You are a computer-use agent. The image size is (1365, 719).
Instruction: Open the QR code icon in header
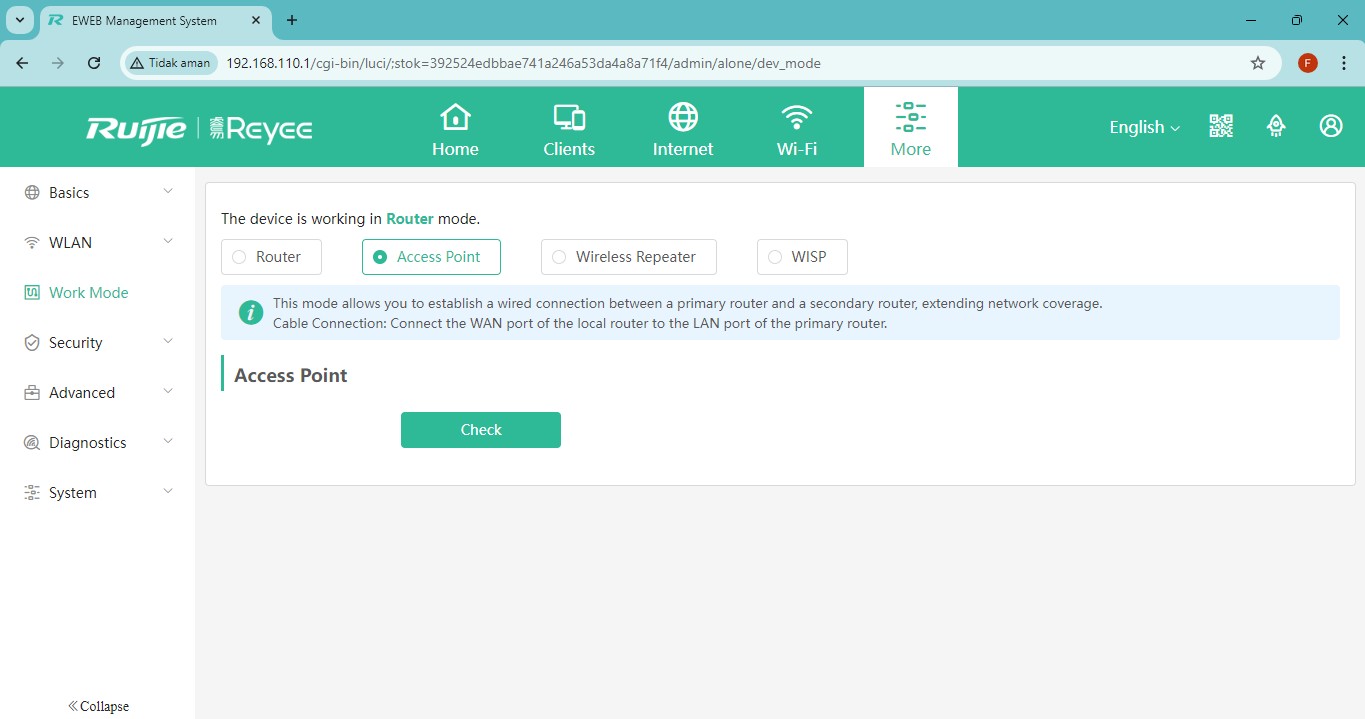pyautogui.click(x=1221, y=126)
